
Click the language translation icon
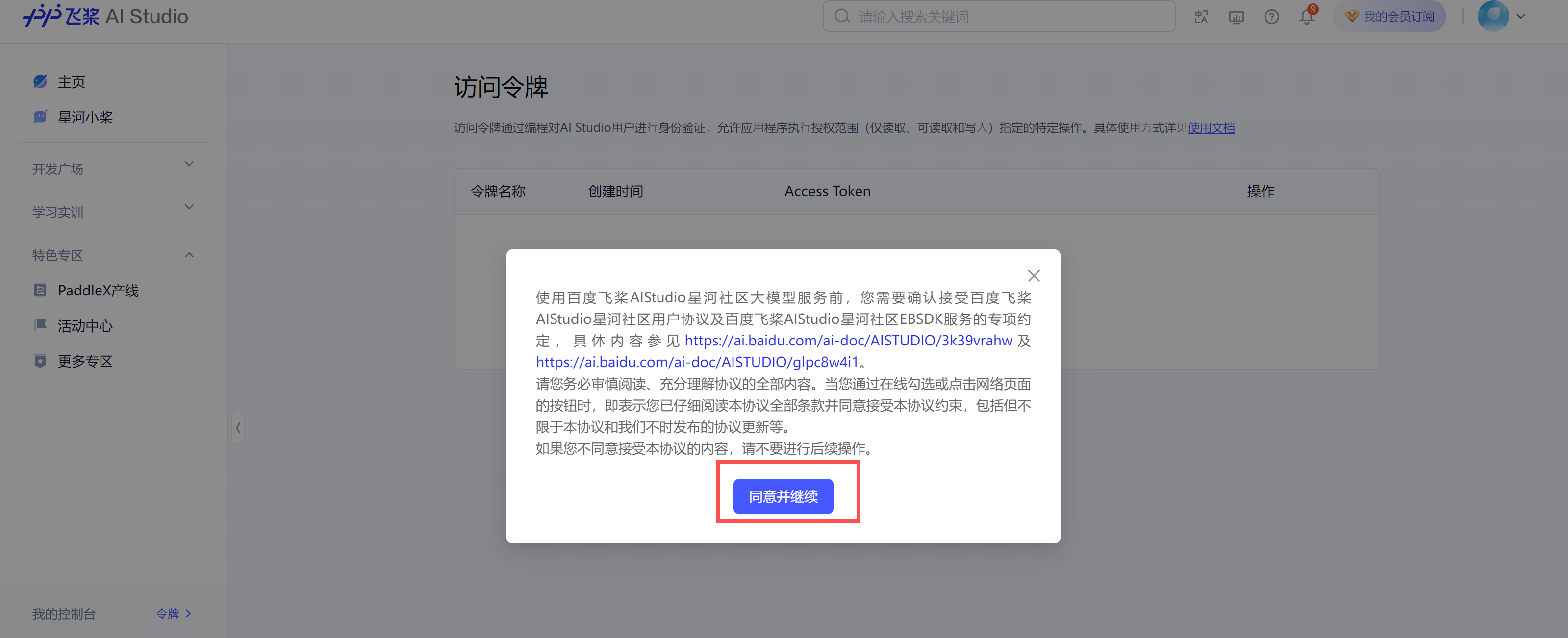1200,17
